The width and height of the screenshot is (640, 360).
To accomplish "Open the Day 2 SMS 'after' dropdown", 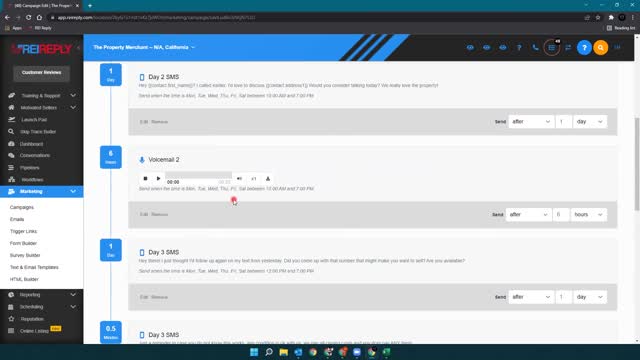I will click(x=531, y=122).
